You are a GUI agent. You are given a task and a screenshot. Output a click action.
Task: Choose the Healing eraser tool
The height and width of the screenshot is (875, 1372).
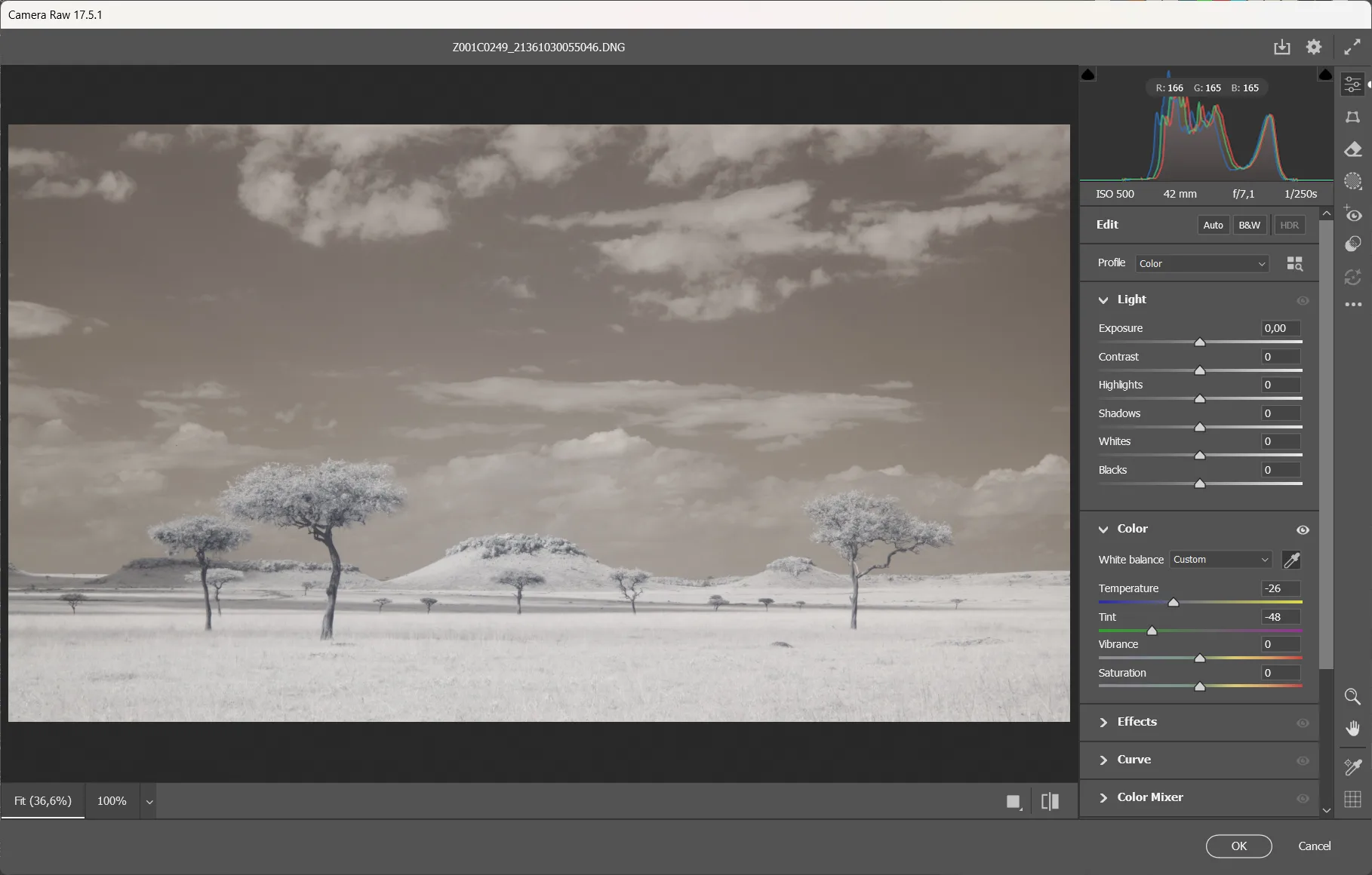click(1352, 149)
